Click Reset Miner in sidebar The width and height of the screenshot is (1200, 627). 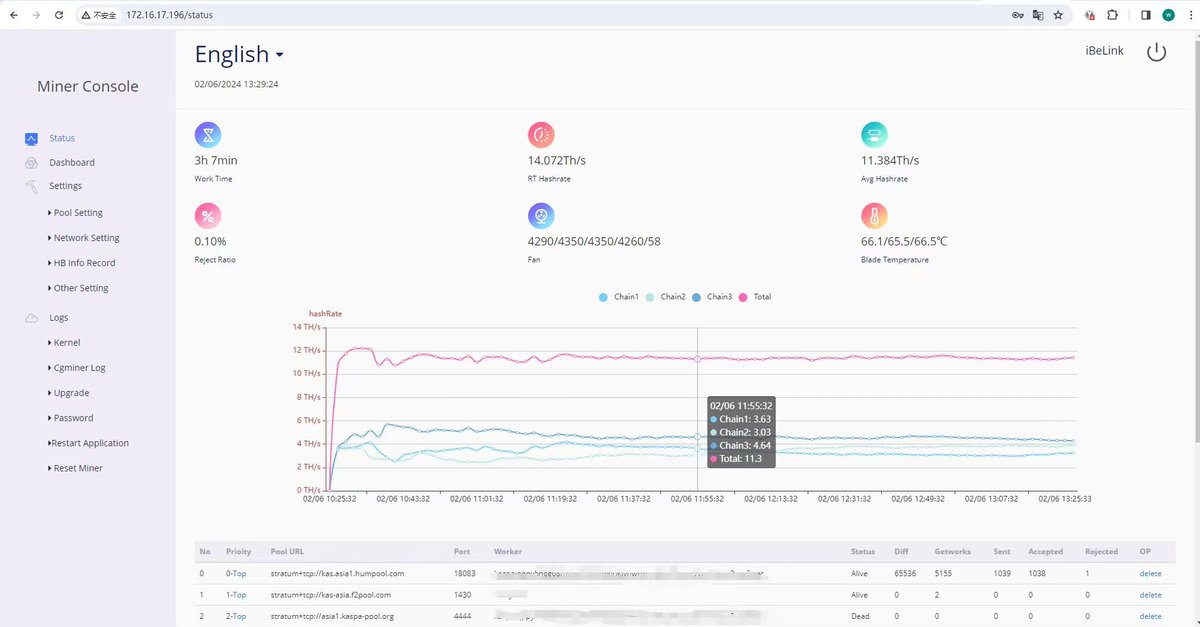pos(76,468)
